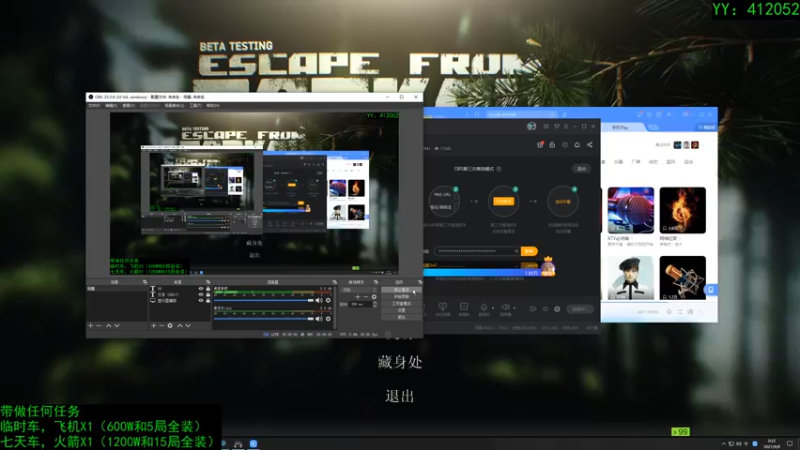This screenshot has height=450, width=800.
Task: Pop out the OBS sources dock panel
Action: pos(208,282)
